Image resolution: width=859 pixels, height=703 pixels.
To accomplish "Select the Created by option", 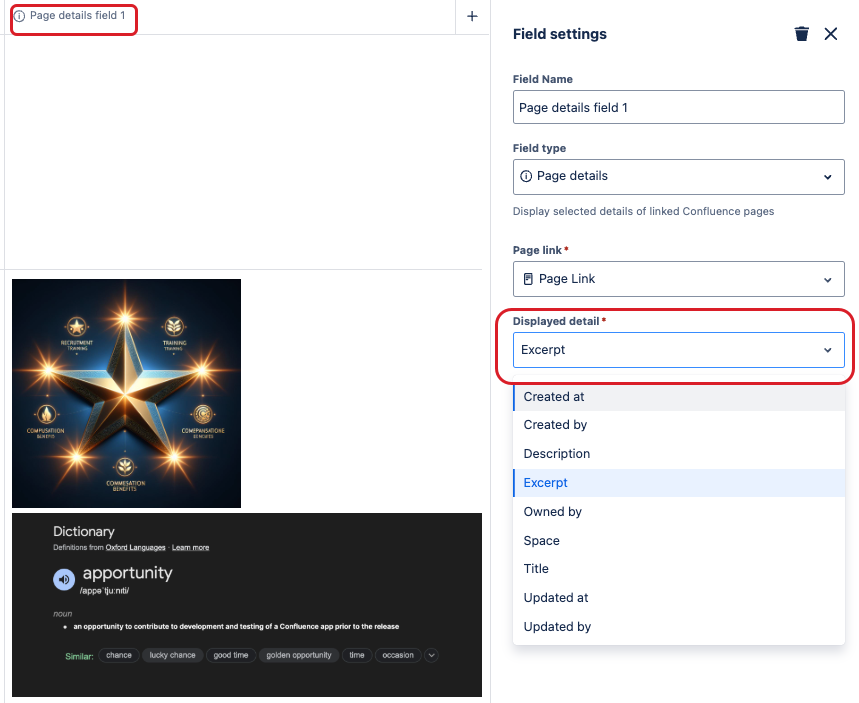I will 679,425.
